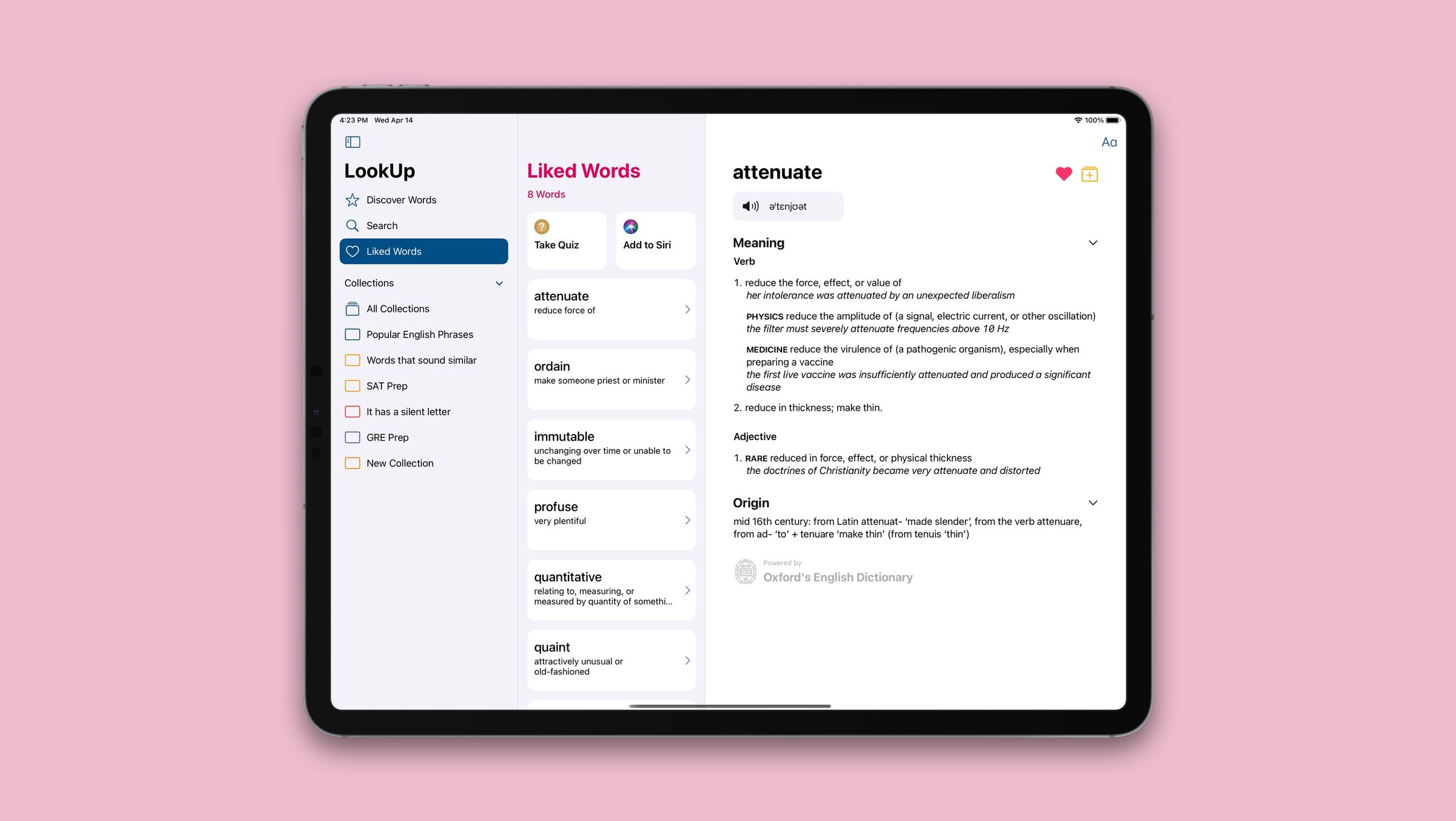Click the sidebar layout toggle icon
This screenshot has height=821, width=1456.
(353, 142)
